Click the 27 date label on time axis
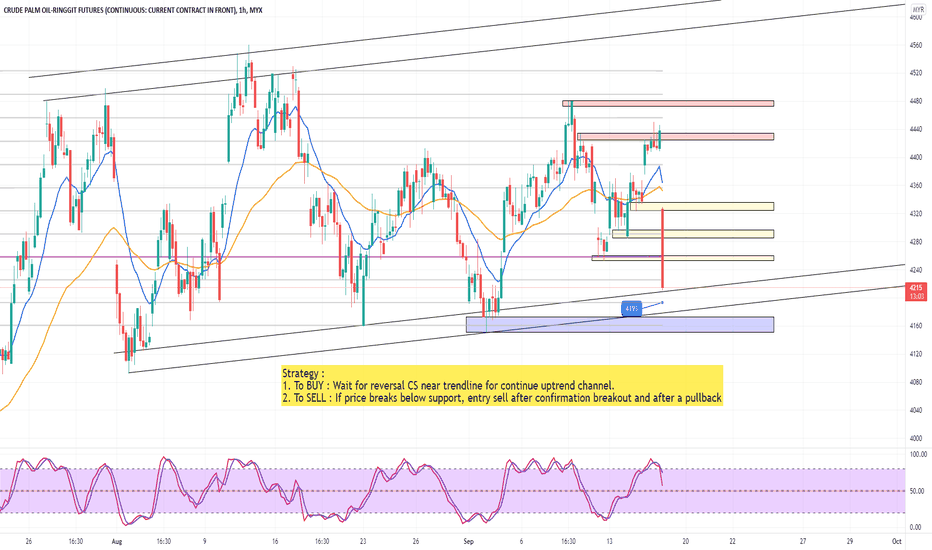 (802, 542)
